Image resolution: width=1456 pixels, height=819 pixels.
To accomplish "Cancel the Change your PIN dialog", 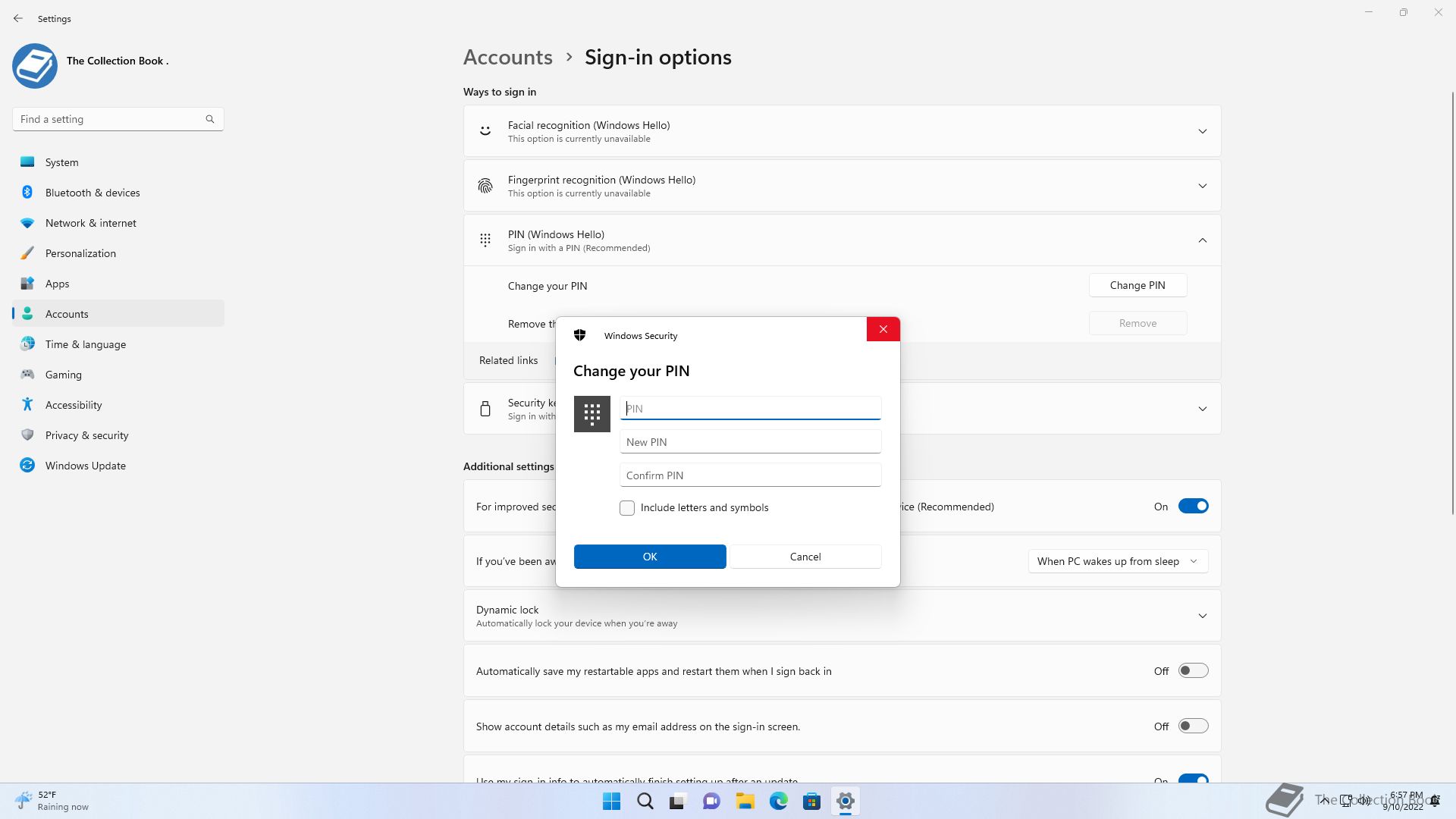I will coord(805,557).
